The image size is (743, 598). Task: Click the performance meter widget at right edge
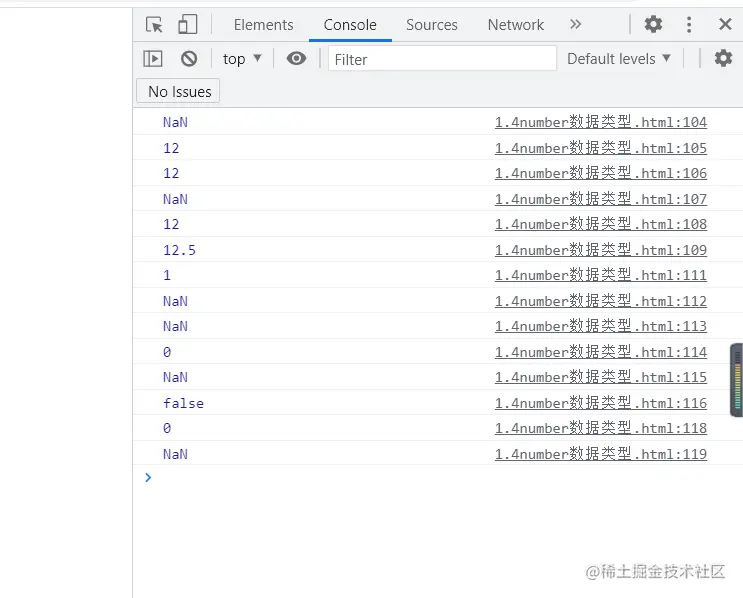[736, 380]
